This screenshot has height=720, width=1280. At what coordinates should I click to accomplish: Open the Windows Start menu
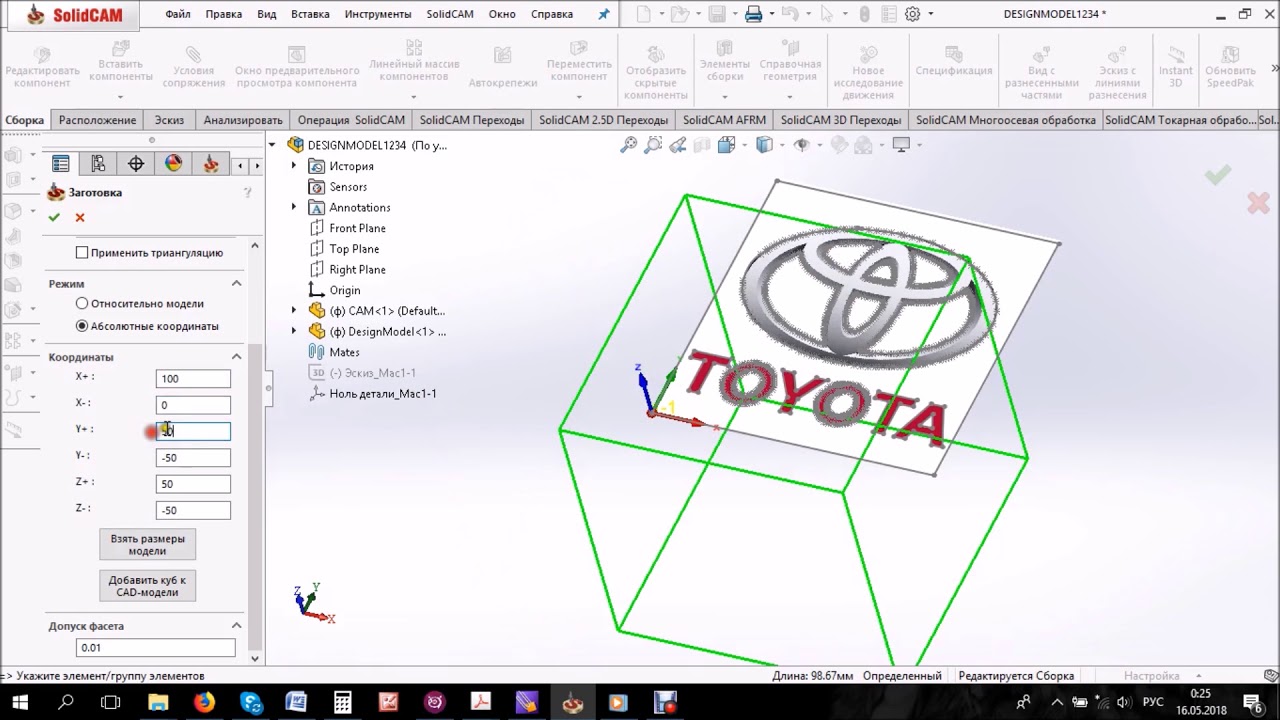pyautogui.click(x=20, y=703)
